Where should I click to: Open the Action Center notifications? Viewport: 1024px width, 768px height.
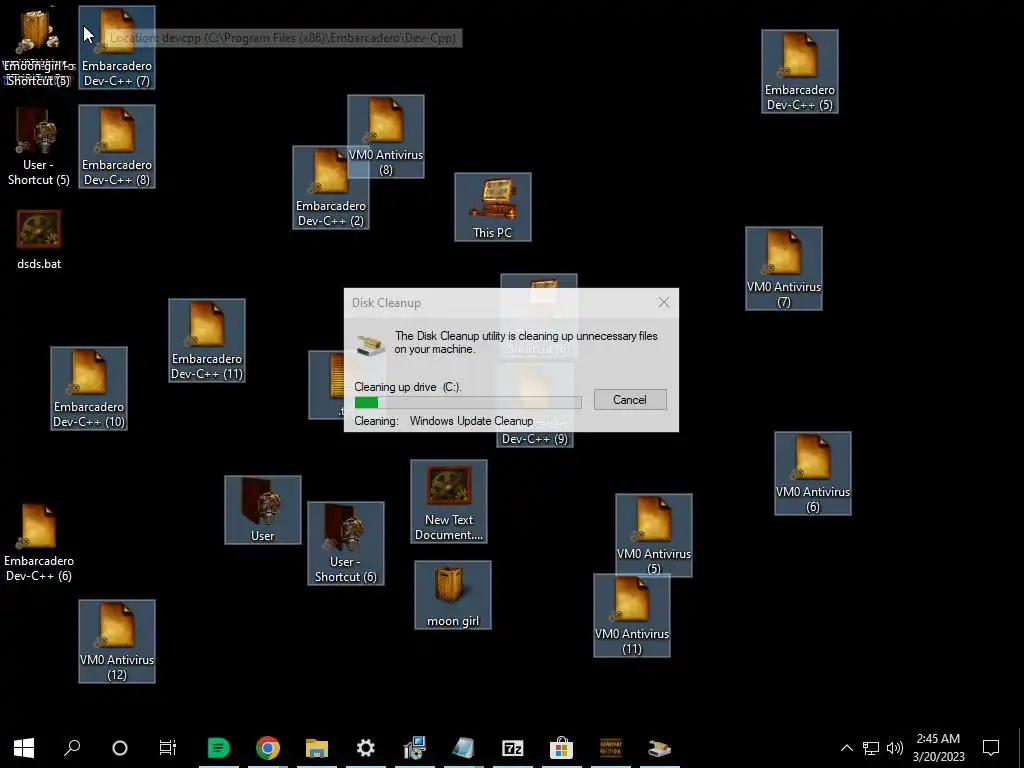tap(991, 748)
